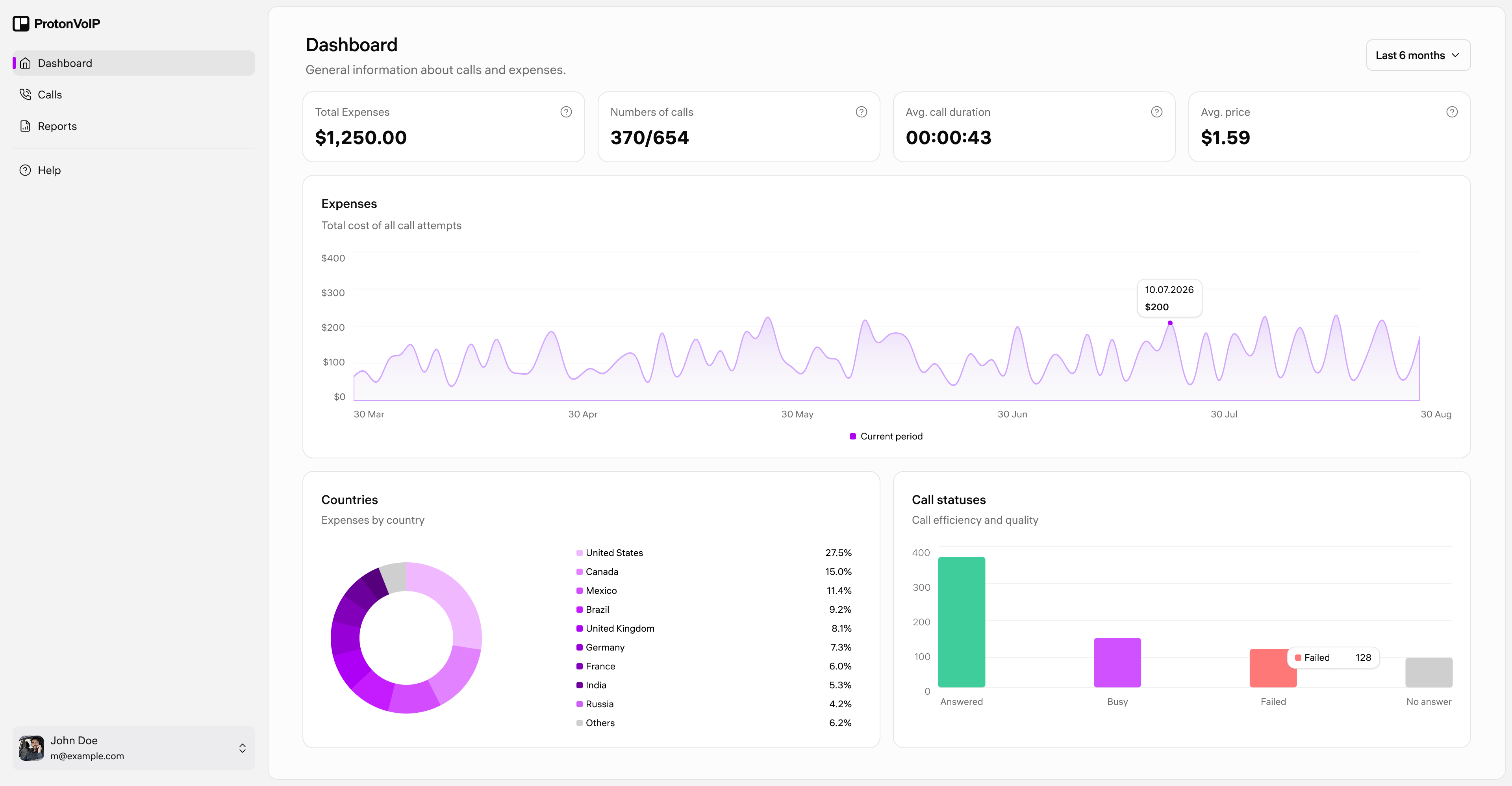Screen dimensions: 1512x786
Task: Click the 6.2% Others percentage
Action: tap(840, 723)
